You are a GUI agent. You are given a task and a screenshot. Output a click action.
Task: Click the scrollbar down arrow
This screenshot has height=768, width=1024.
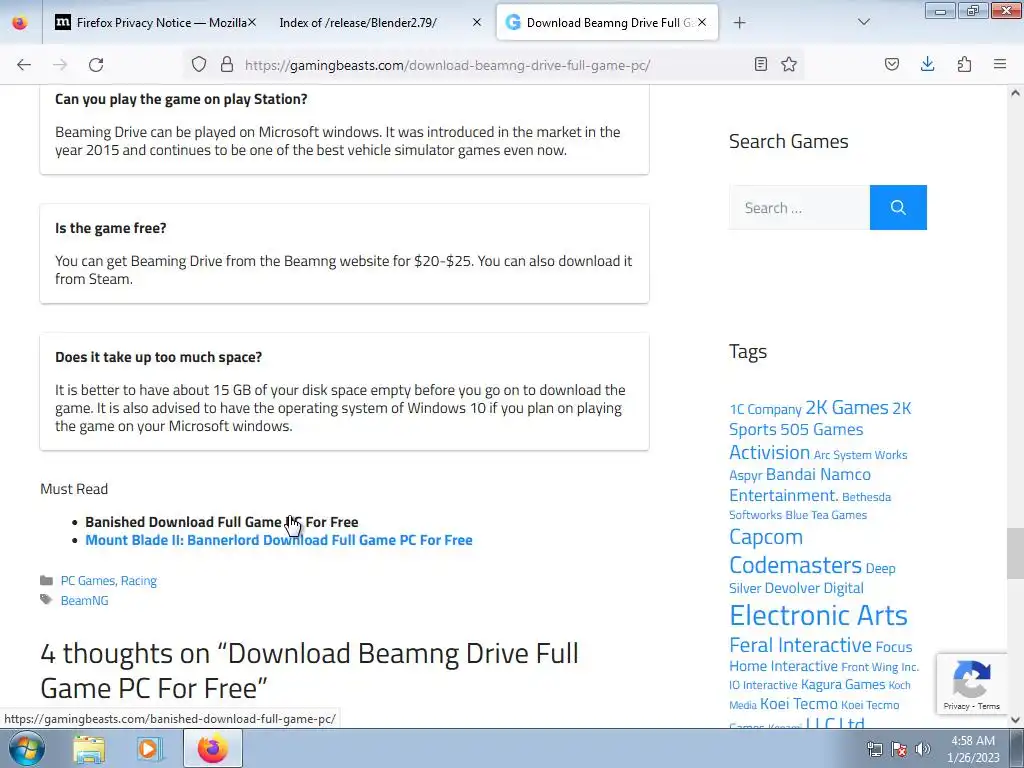pos(1015,719)
